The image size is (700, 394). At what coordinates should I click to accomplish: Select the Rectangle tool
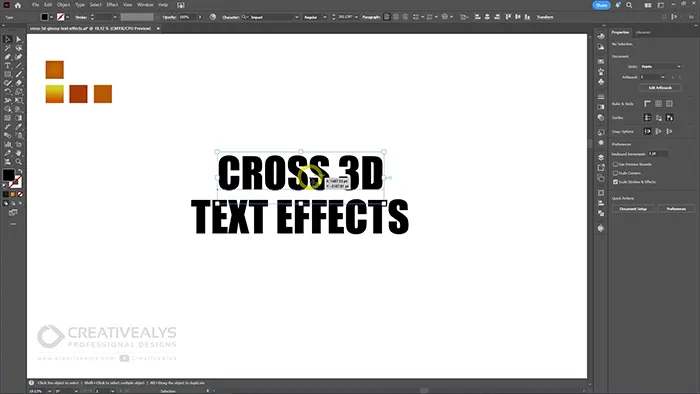pyautogui.click(x=8, y=74)
